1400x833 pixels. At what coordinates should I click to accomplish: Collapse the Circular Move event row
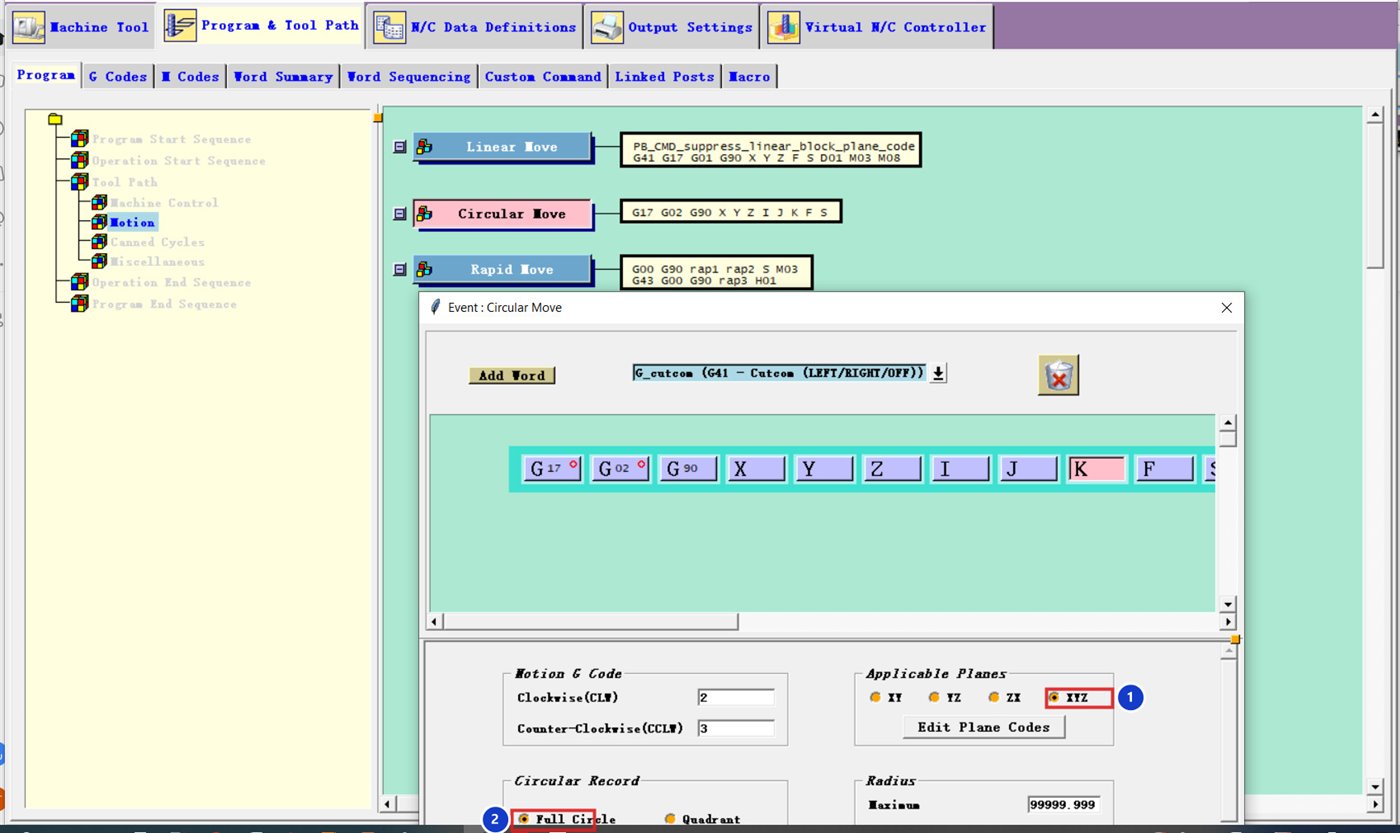(400, 214)
